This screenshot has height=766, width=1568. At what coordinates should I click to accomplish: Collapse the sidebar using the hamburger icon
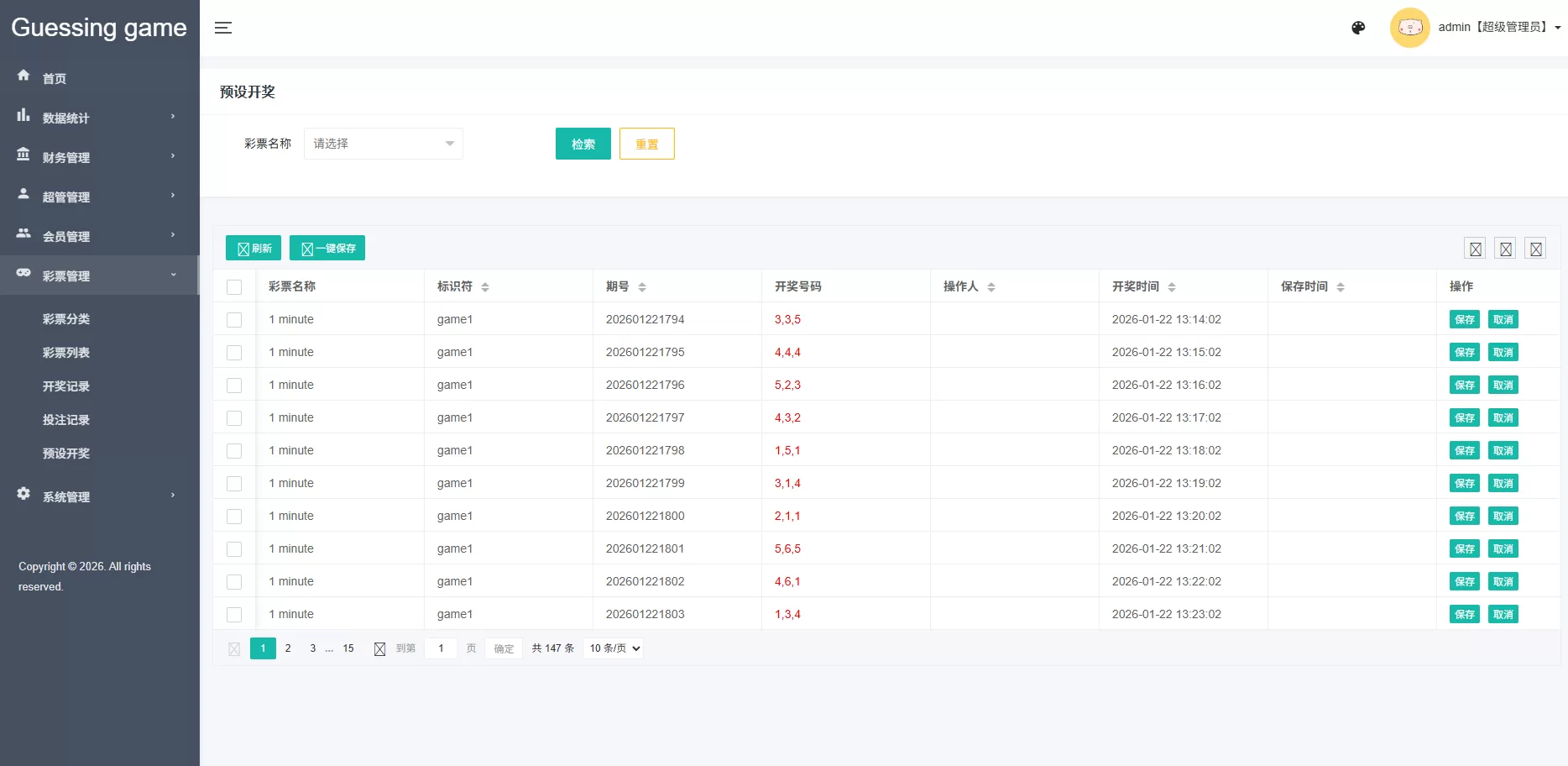coord(223,28)
